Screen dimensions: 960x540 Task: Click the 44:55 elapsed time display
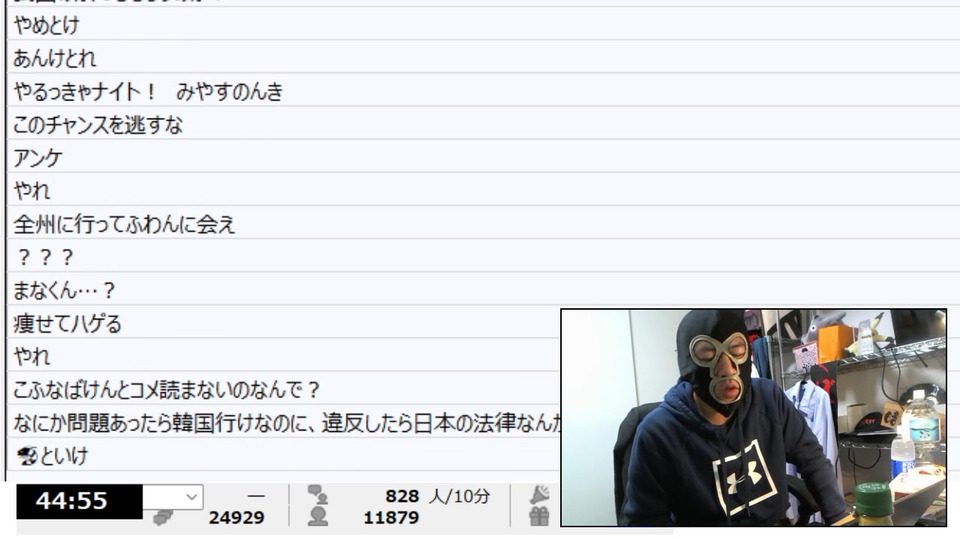click(x=79, y=501)
